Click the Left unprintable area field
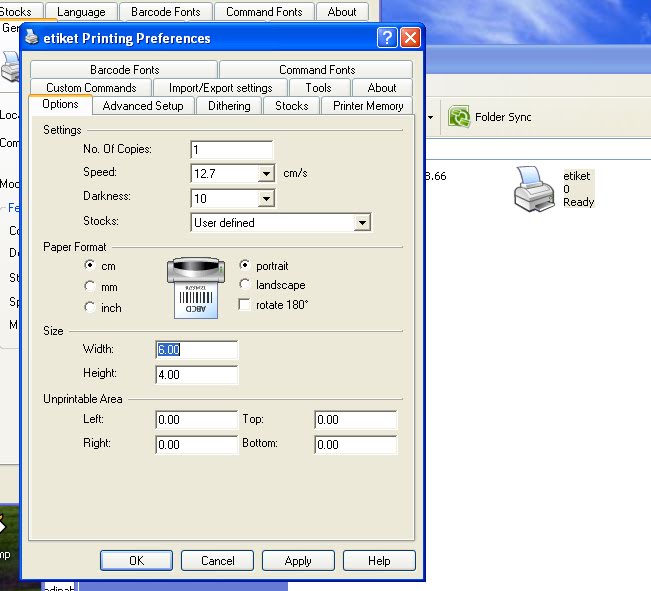 (197, 419)
